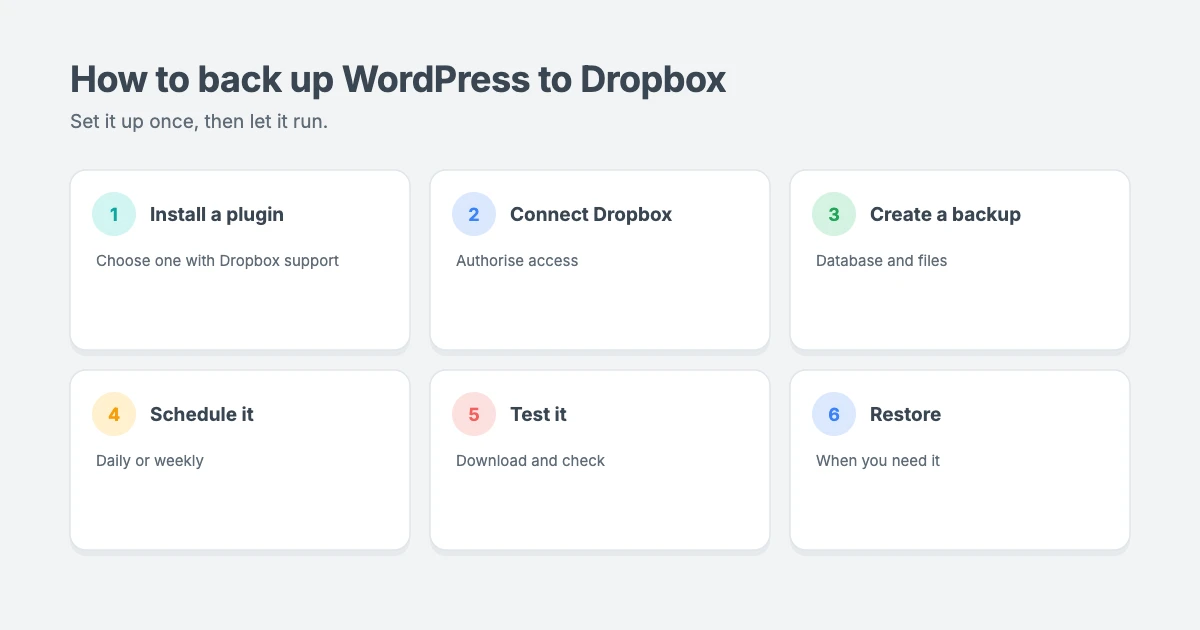Screen dimensions: 1200x630
Task: Click the 'Download and check' description
Action: click(530, 461)
